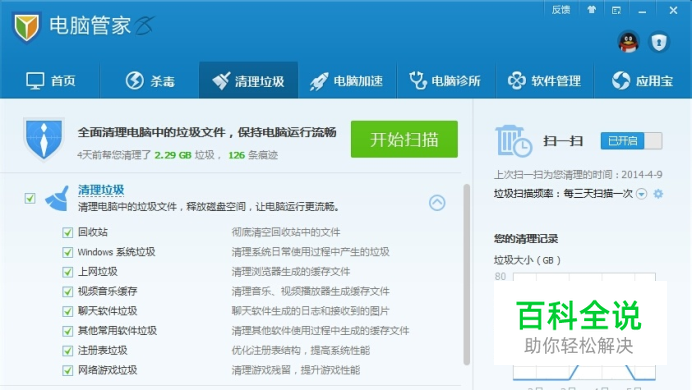Open the scan frequency dropdown arrow
Viewport: 692px width, 390px height.
tap(642, 194)
